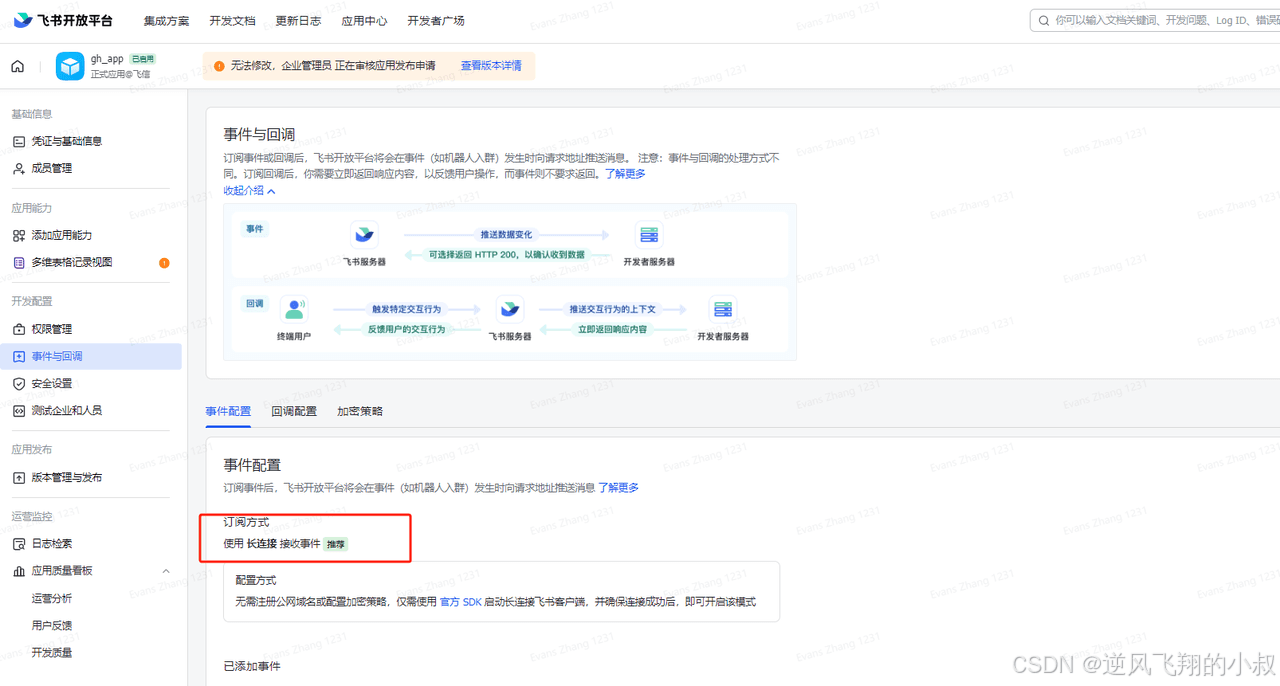The image size is (1280, 686).
Task: Click the 订阅方式 label
Action: point(246,522)
